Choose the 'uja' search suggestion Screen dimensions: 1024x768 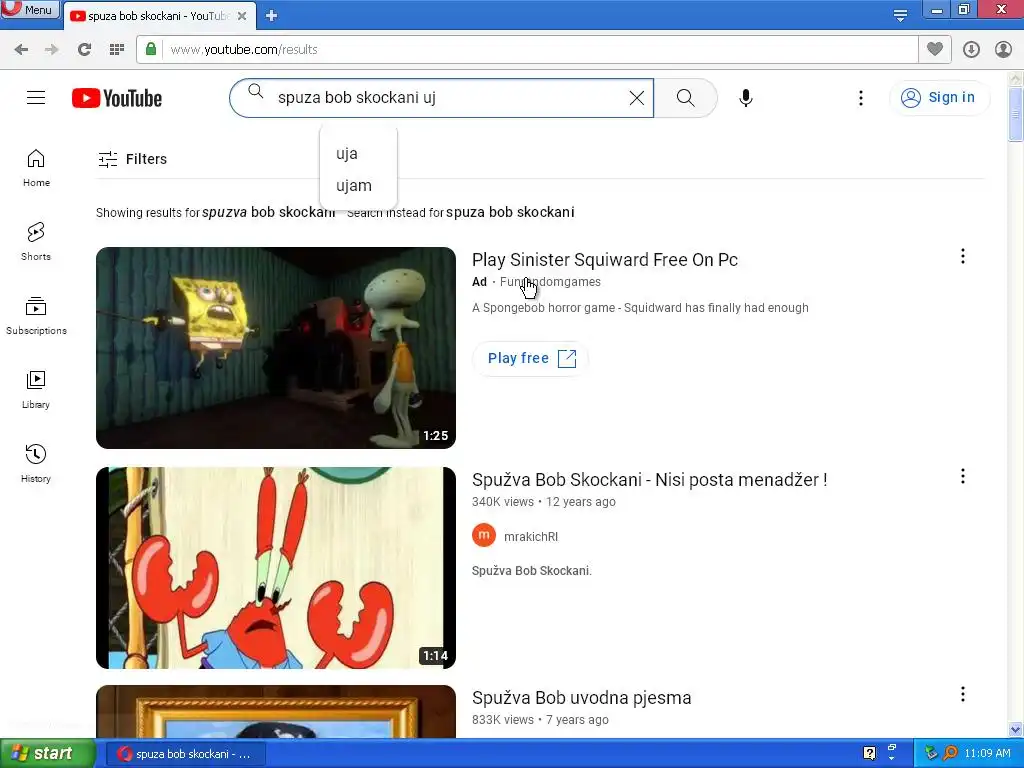pos(358,153)
